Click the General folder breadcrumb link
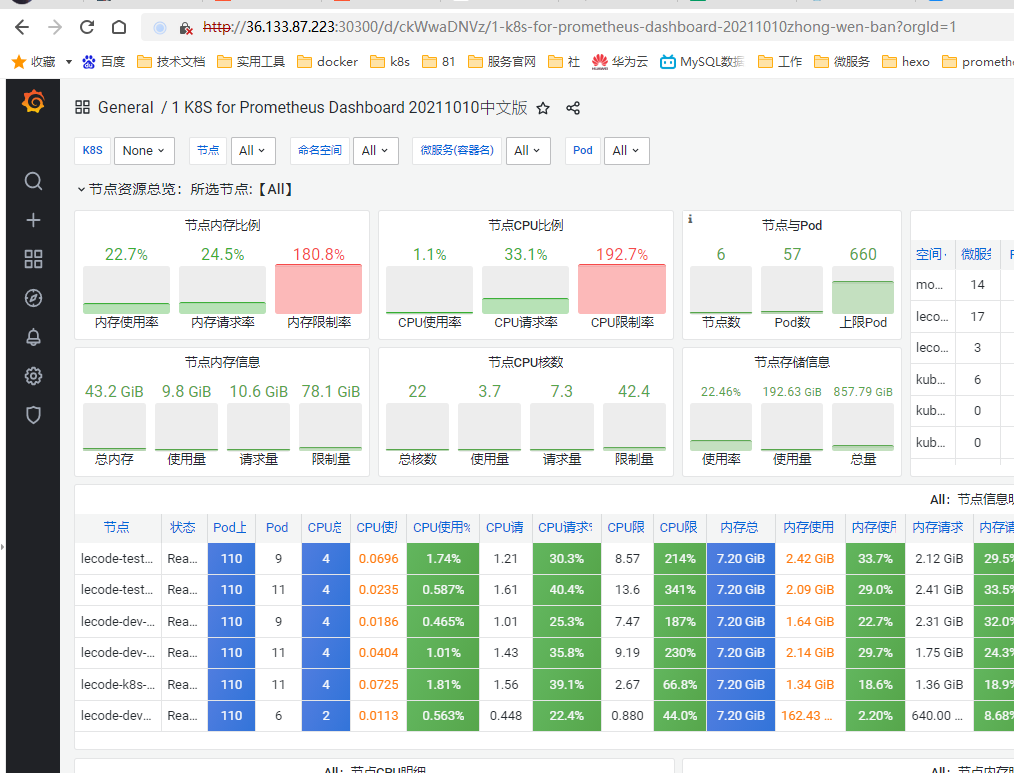 click(x=125, y=107)
